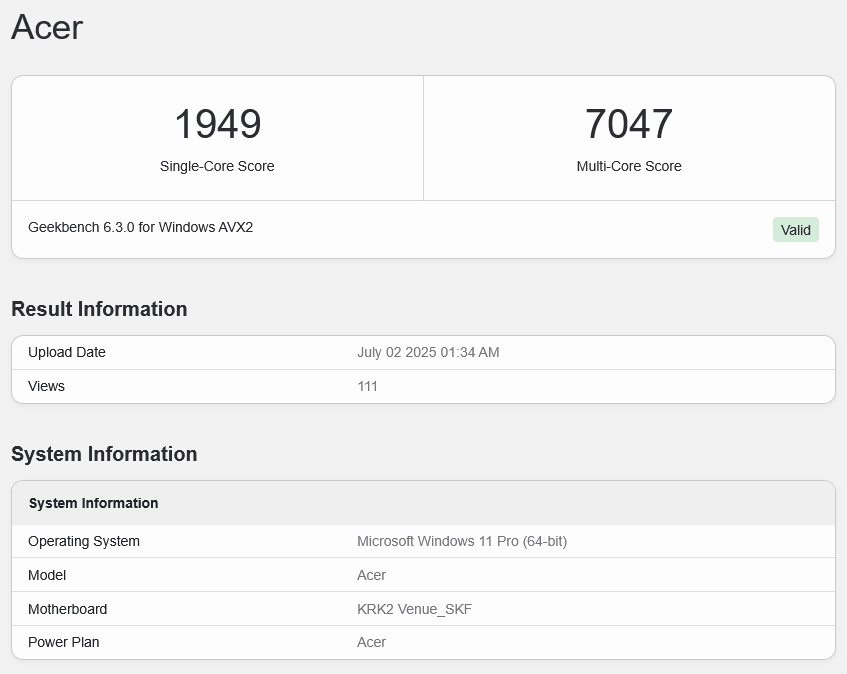
Task: Select the Operating System row
Action: point(84,541)
